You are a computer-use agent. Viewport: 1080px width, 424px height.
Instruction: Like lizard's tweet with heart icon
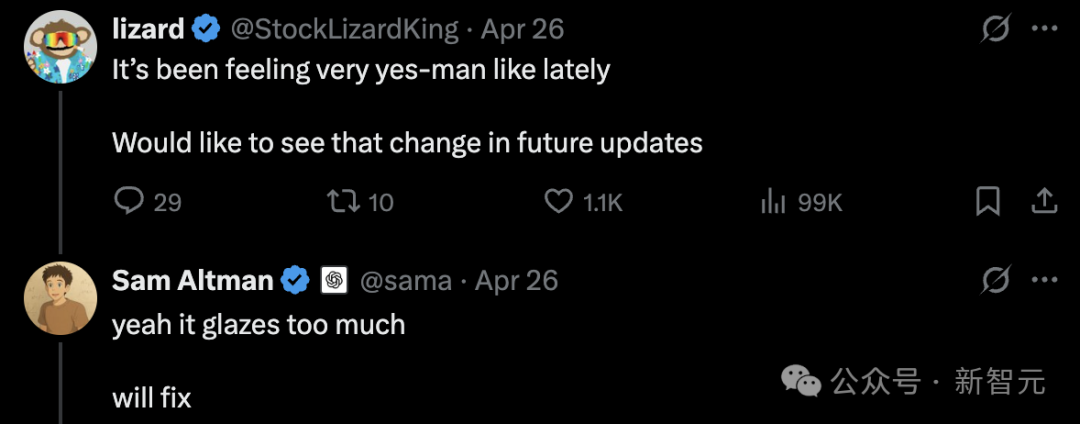(559, 202)
